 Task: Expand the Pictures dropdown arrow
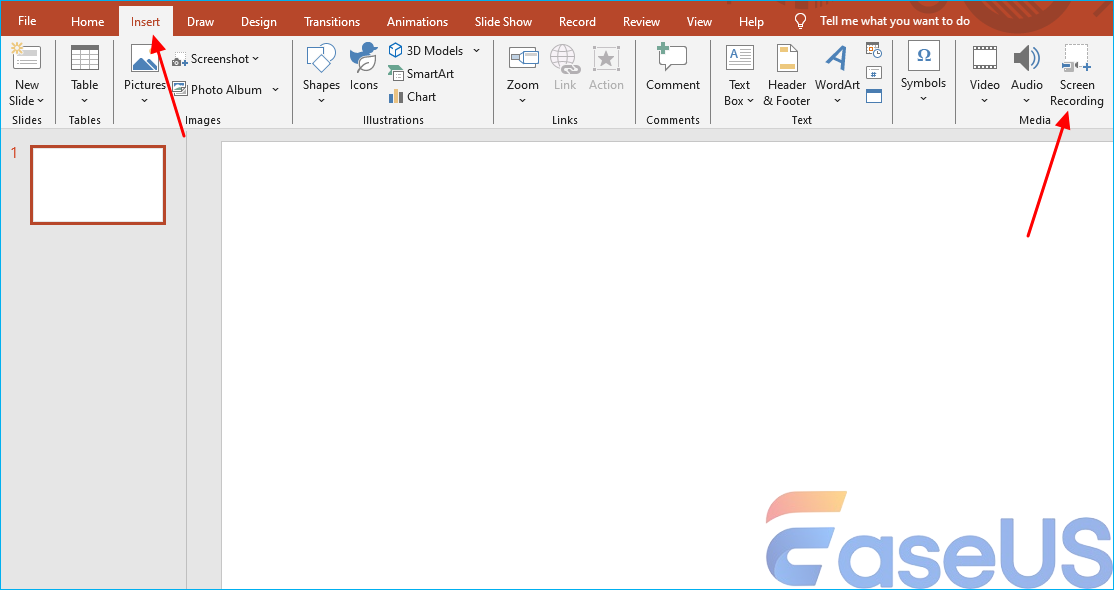pyautogui.click(x=145, y=101)
